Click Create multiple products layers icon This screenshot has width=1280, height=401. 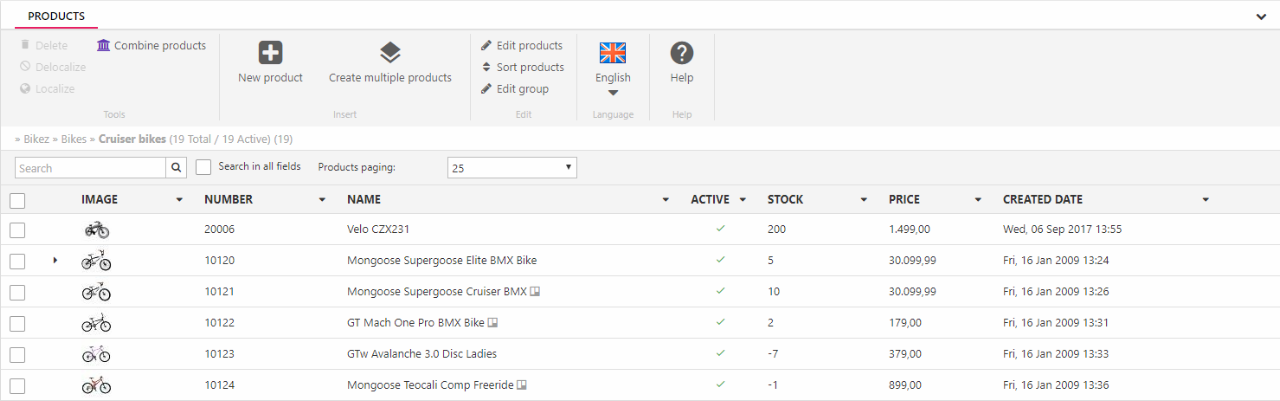pos(390,53)
